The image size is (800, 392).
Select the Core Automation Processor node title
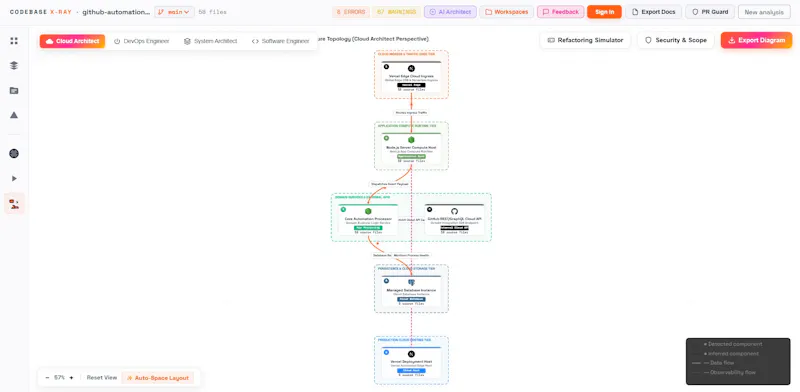pos(368,219)
